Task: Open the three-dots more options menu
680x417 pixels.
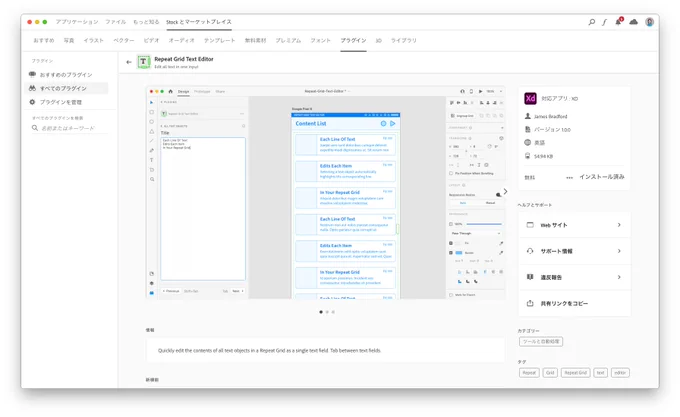Action: (569, 177)
